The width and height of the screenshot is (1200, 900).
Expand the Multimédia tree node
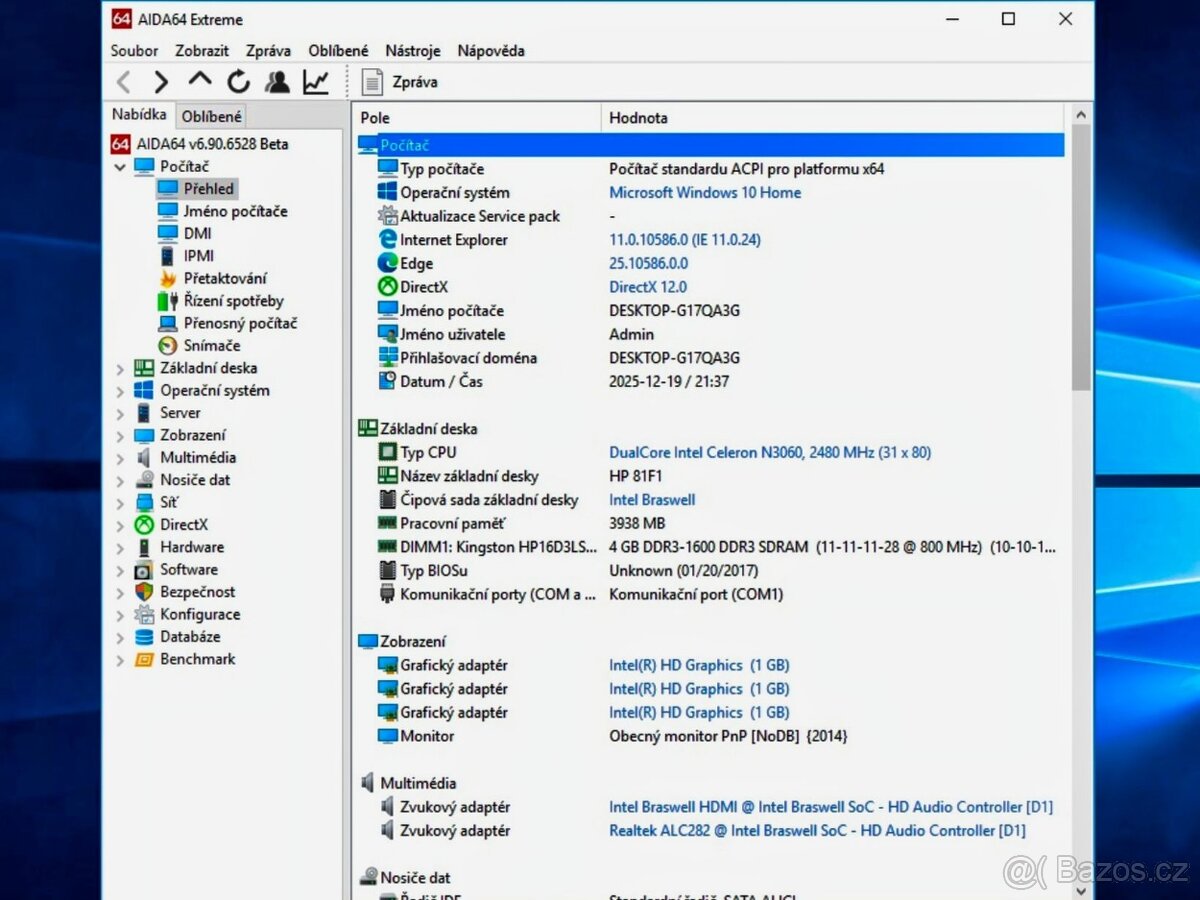(x=120, y=458)
